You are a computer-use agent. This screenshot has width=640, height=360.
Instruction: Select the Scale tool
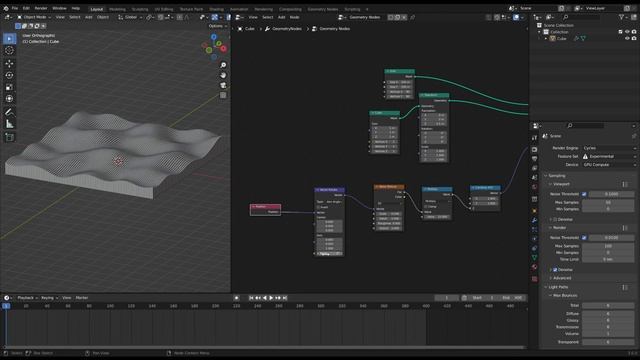pos(9,87)
